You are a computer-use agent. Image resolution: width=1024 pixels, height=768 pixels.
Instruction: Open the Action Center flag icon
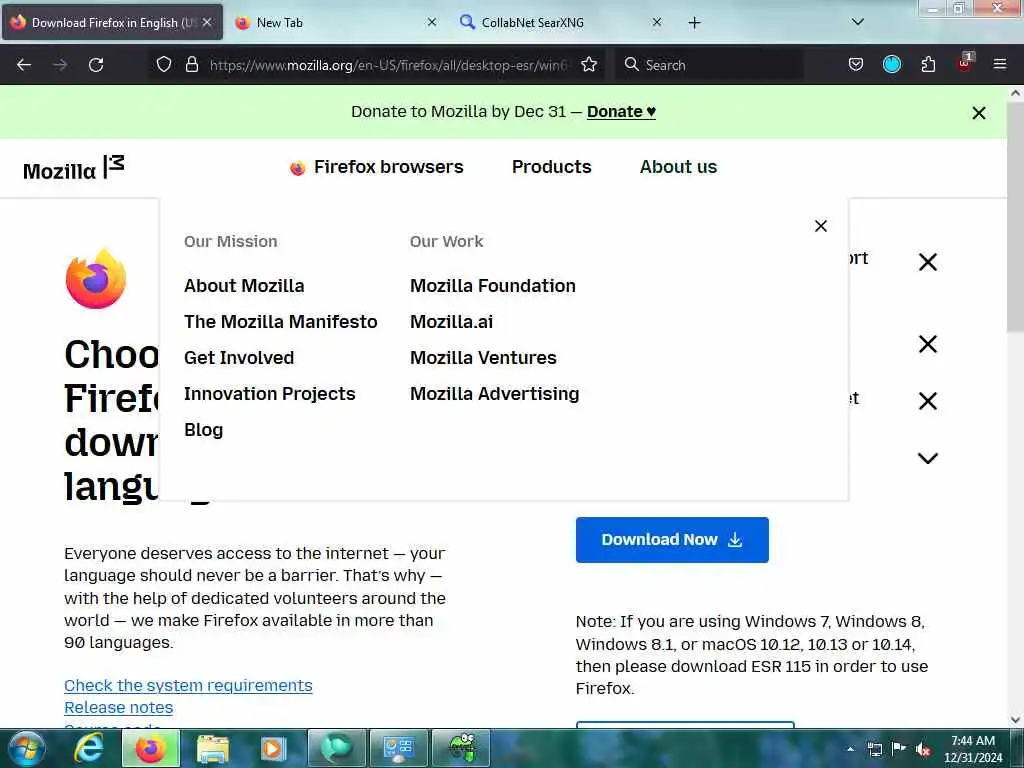(899, 748)
